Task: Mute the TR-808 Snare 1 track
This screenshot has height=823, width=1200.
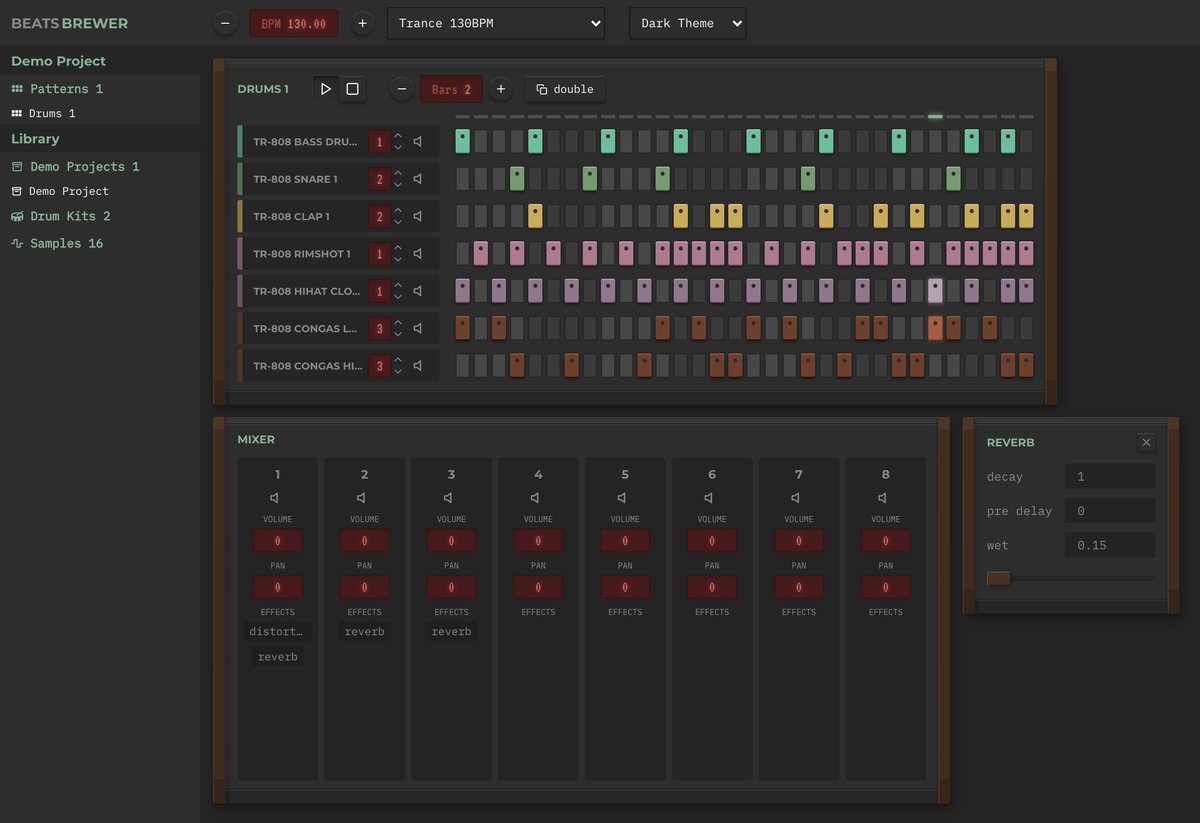Action: [418, 179]
